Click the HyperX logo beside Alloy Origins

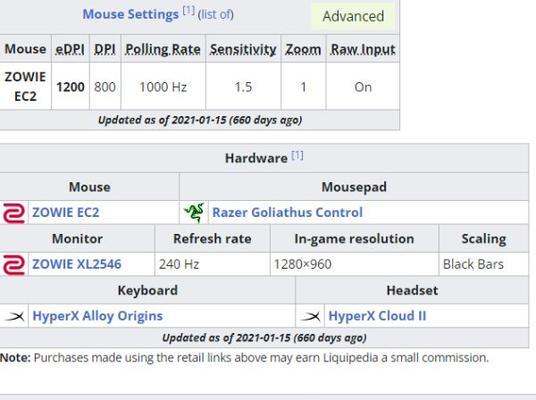tap(14, 316)
